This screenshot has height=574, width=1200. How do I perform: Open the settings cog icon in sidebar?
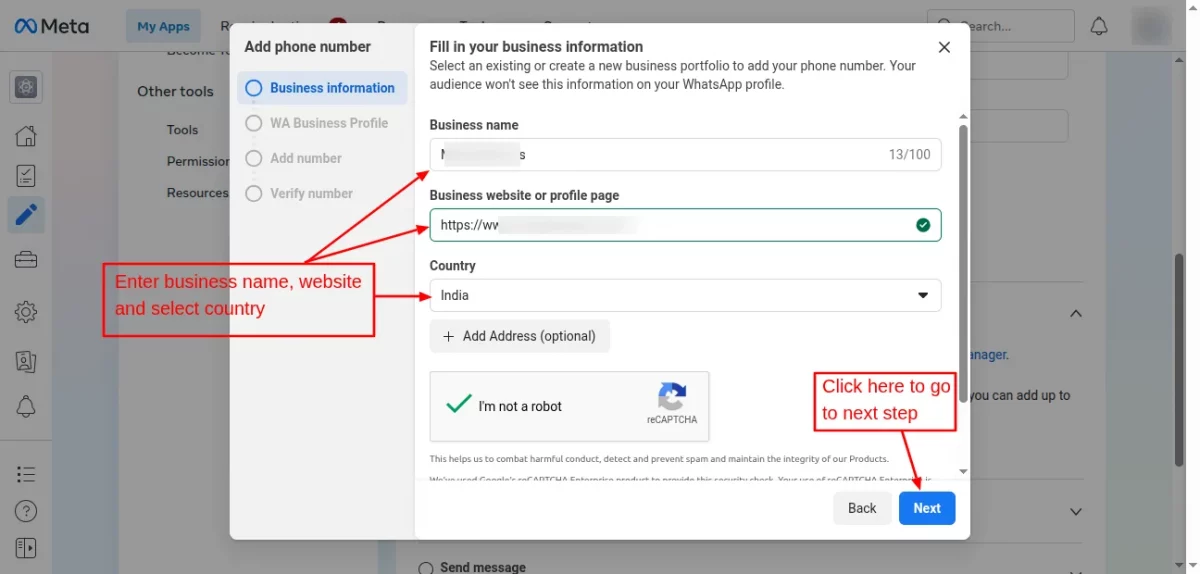tap(26, 312)
